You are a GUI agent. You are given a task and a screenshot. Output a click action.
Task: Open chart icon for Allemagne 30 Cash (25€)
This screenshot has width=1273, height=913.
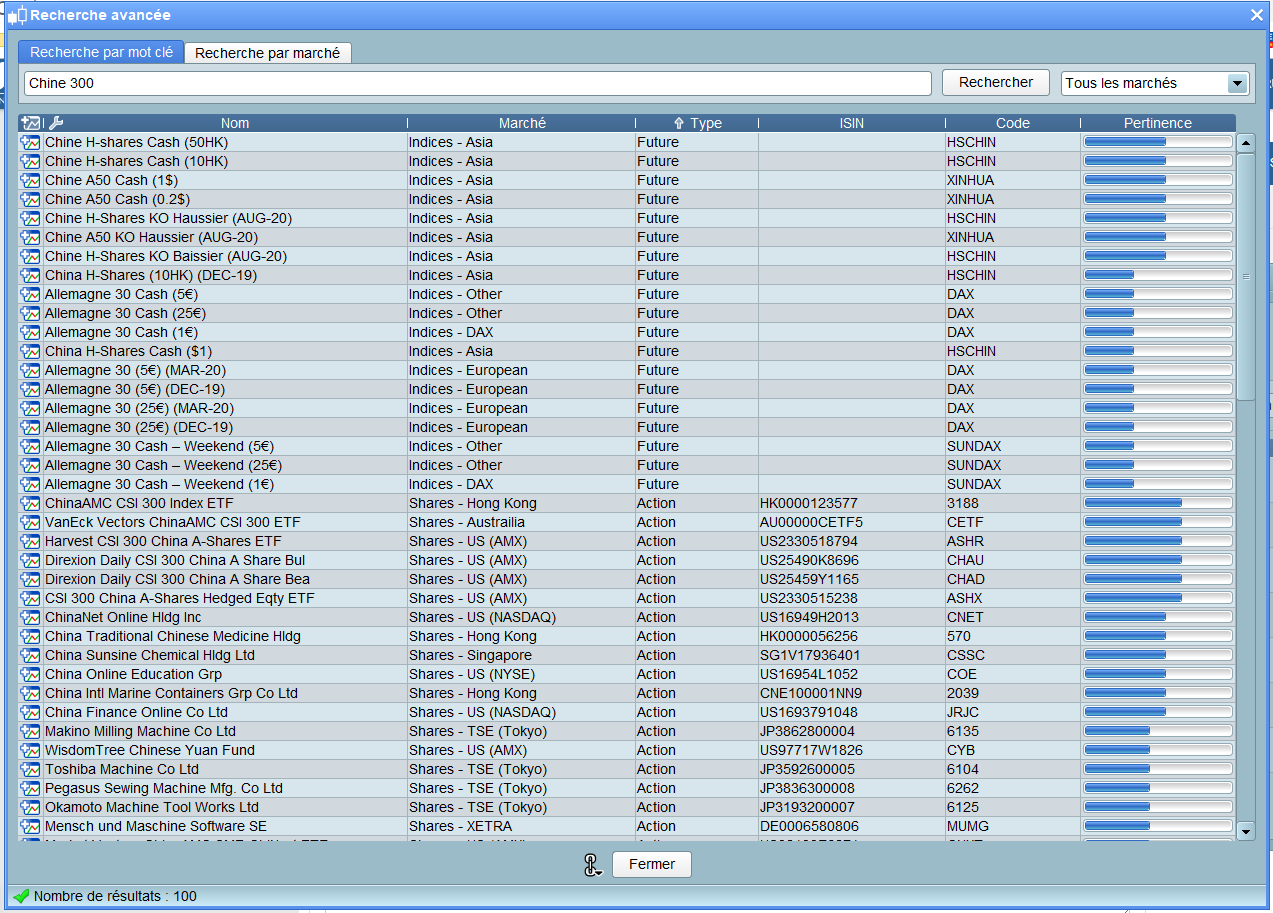pos(30,313)
